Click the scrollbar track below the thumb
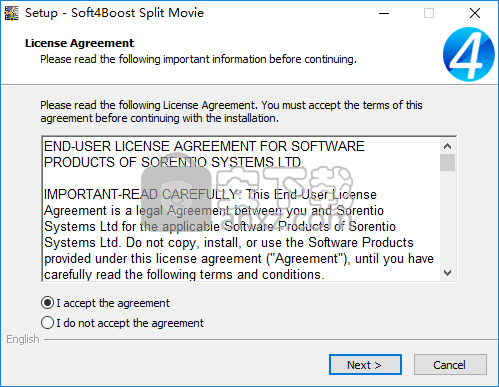This screenshot has width=499, height=387. point(447,218)
